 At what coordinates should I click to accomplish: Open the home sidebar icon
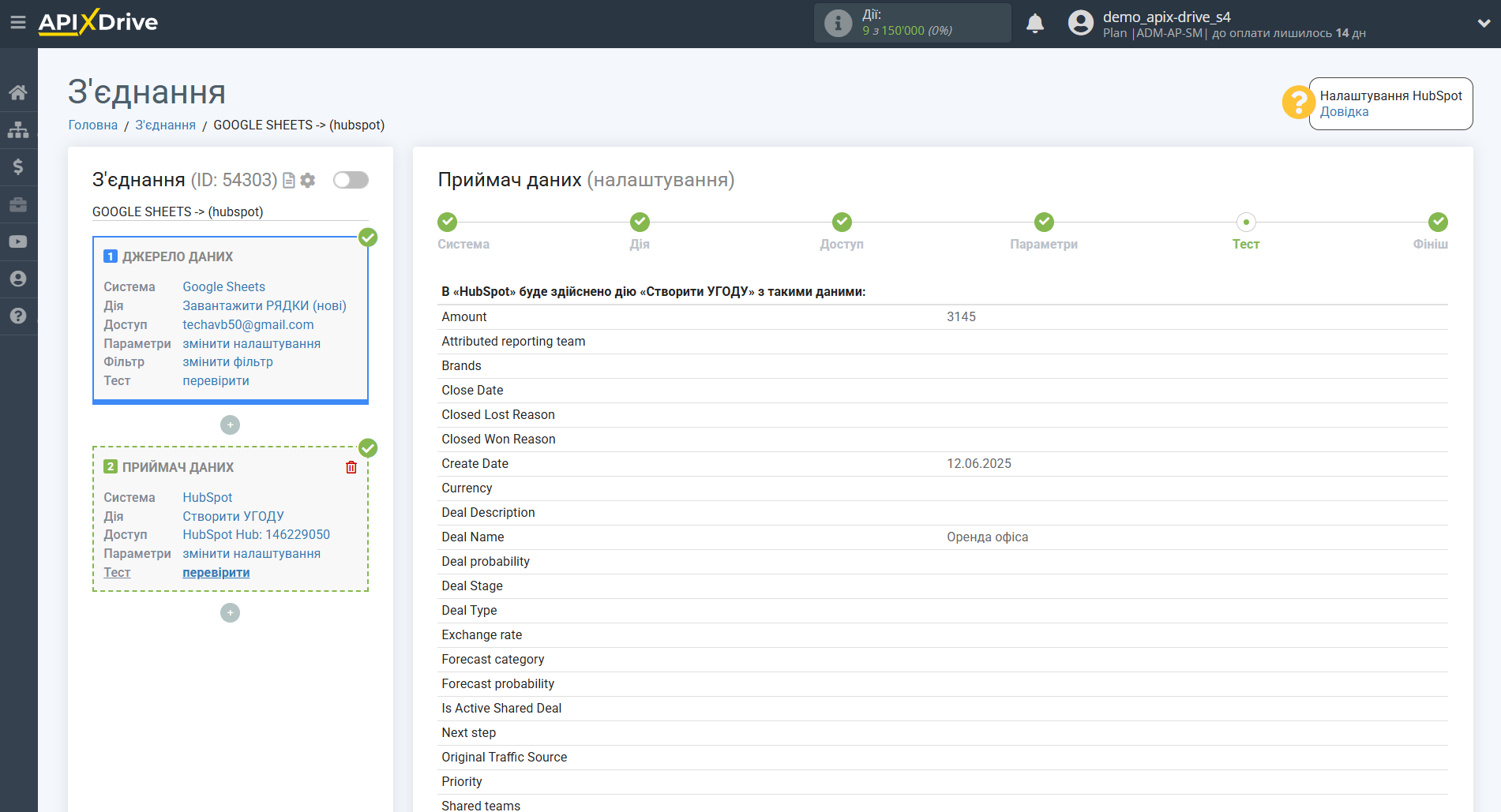[18, 92]
